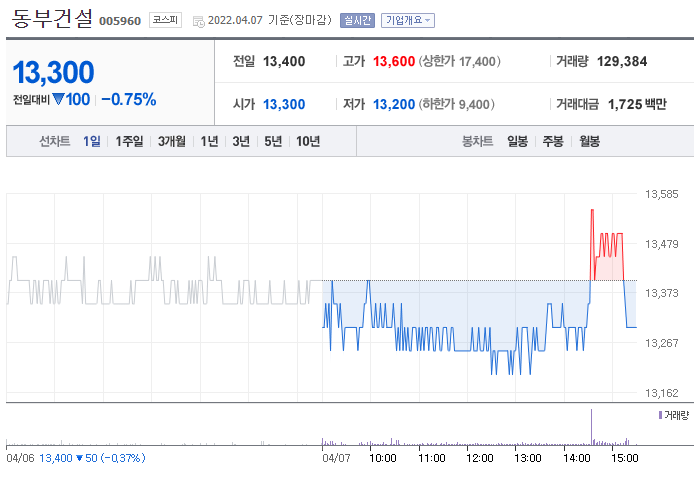
Task: Select the 10년 line chart tab
Action: pyautogui.click(x=308, y=141)
